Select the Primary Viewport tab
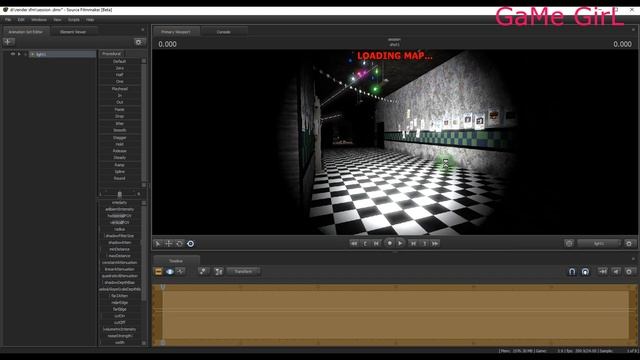 click(x=176, y=32)
